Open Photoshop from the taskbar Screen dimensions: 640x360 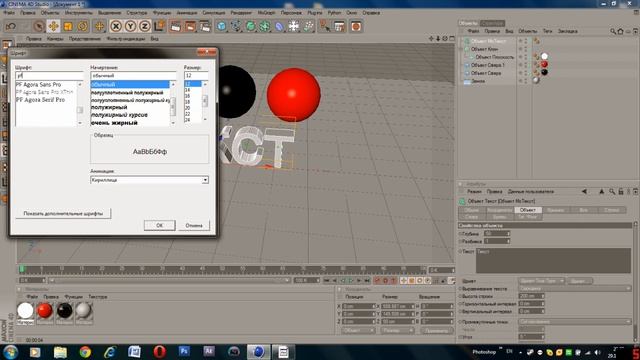click(184, 351)
